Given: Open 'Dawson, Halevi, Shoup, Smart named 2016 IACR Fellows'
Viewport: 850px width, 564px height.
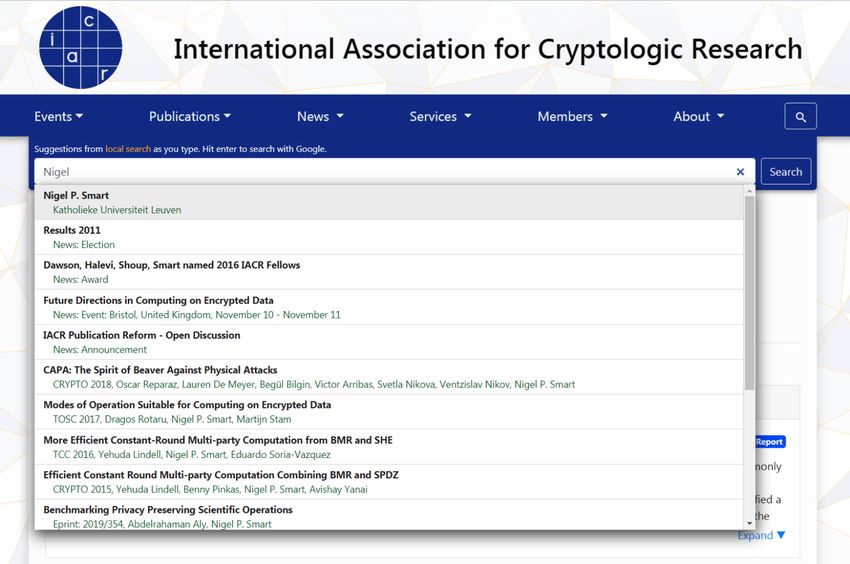Looking at the screenshot, I should click(389, 272).
